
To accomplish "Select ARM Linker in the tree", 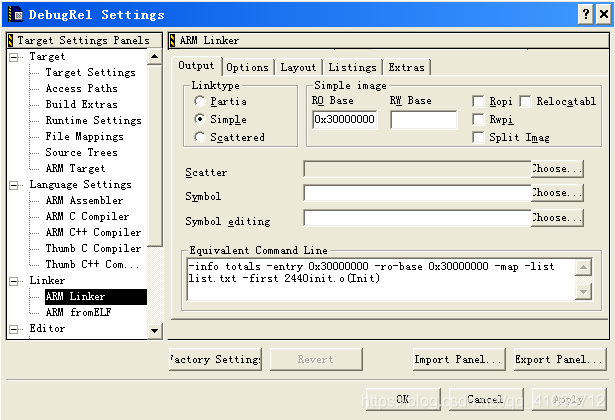I will click(96, 296).
